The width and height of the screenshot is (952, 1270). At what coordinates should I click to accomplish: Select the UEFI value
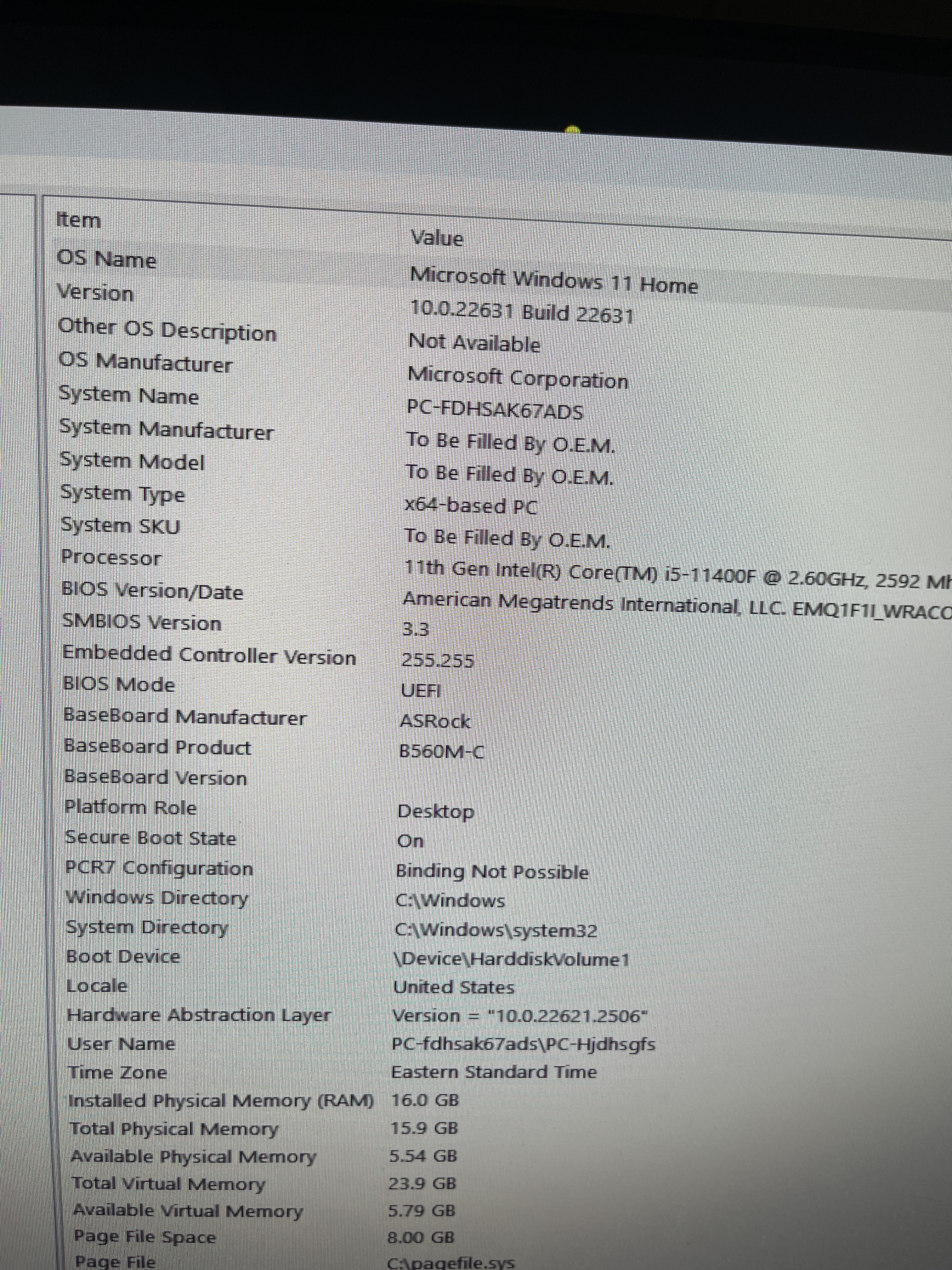pyautogui.click(x=421, y=690)
